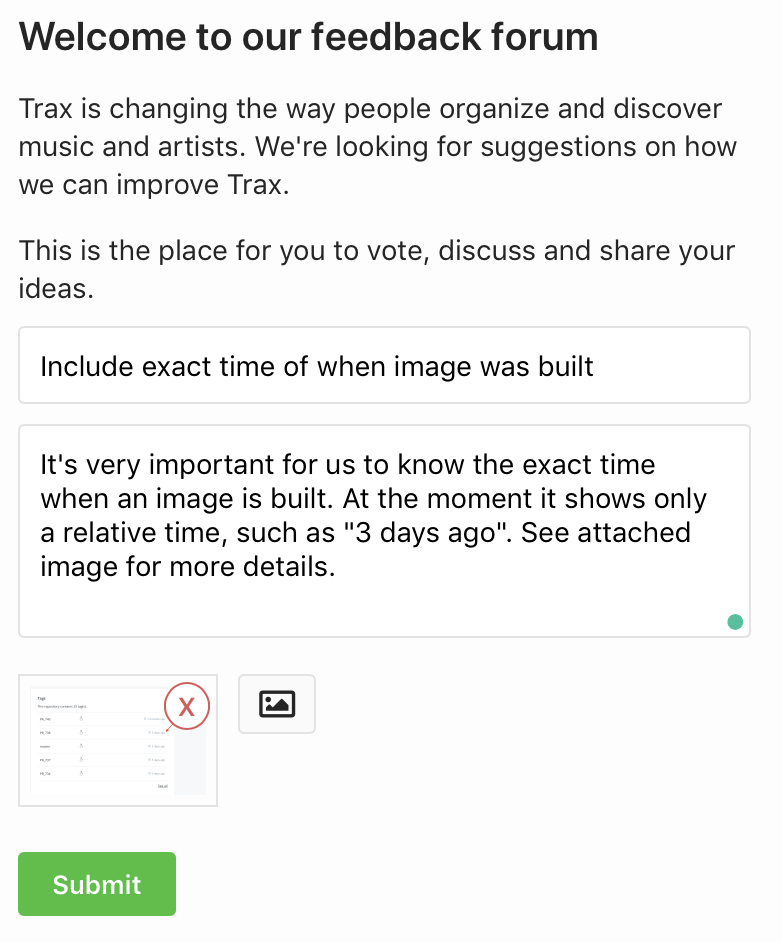Focus the idea description text area
Screen dimensions: 782x942
384,531
